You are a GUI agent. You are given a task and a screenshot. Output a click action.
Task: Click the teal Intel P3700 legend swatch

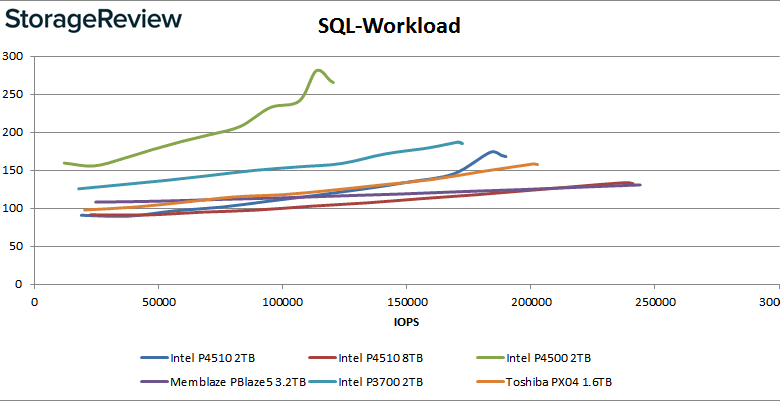coord(322,382)
